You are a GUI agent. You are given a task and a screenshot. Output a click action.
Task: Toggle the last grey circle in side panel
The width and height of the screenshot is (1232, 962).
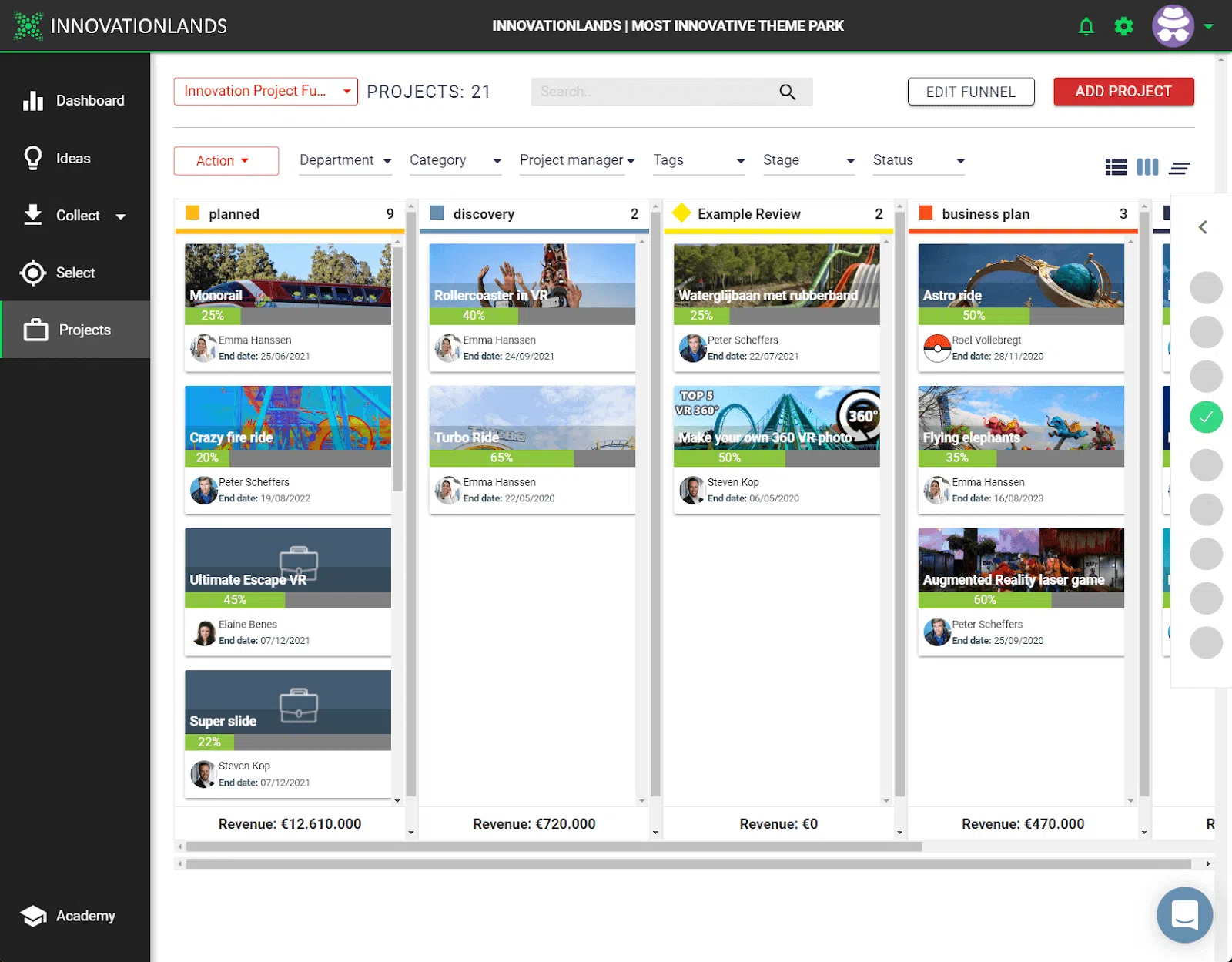point(1206,642)
